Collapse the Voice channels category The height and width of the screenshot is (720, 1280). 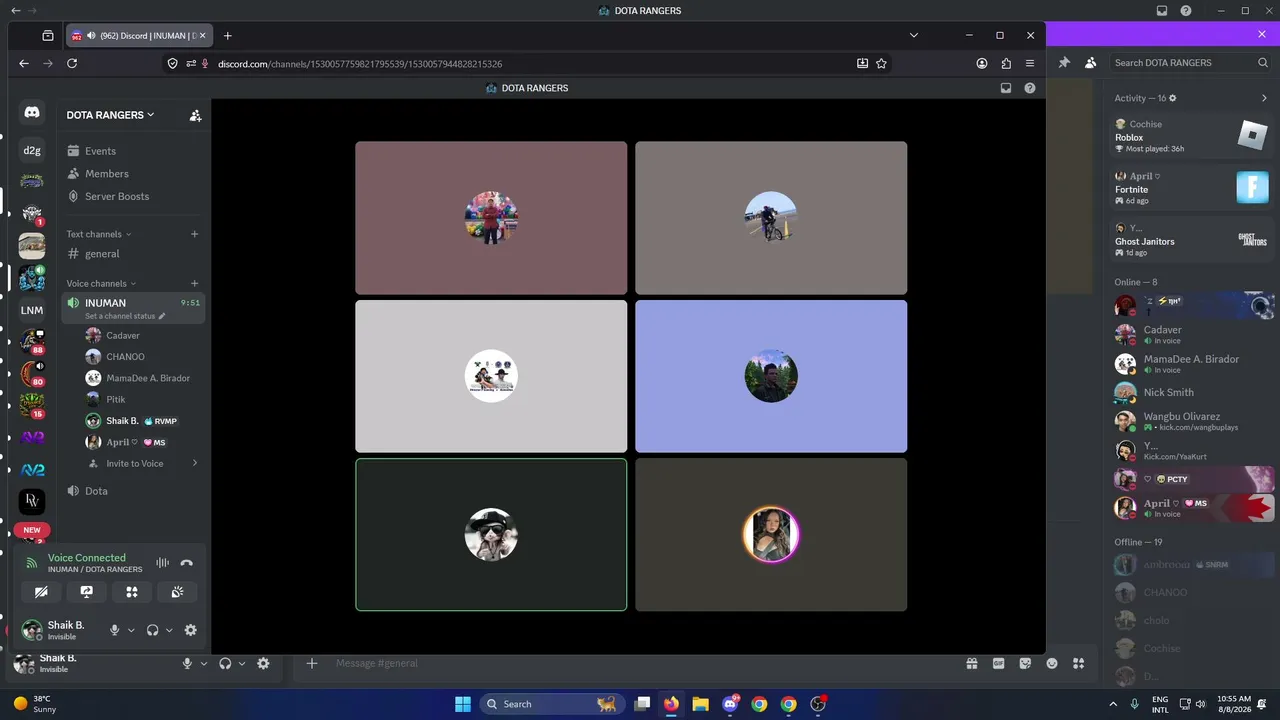pyautogui.click(x=101, y=284)
